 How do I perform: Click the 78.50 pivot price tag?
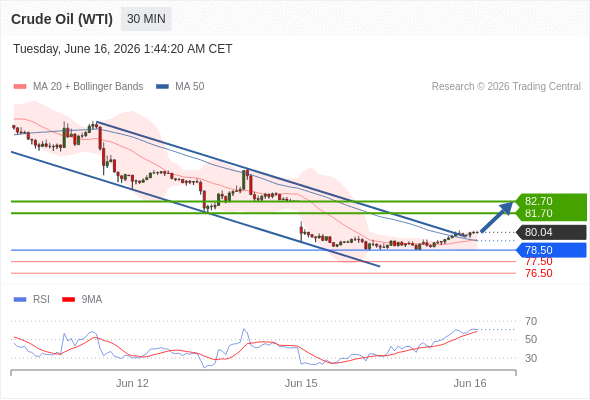(551, 250)
